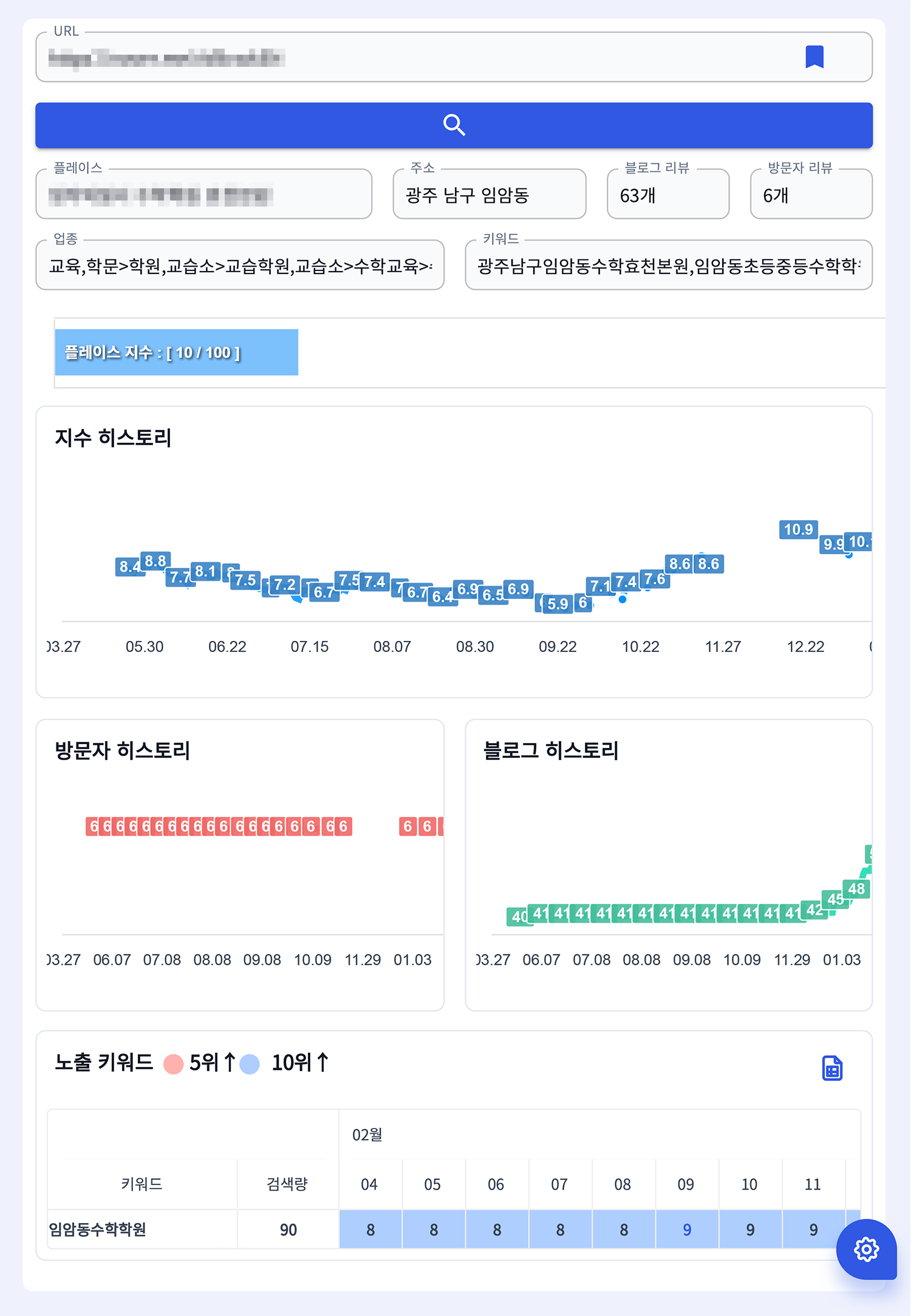Click the 업종 category field

pyautogui.click(x=240, y=266)
